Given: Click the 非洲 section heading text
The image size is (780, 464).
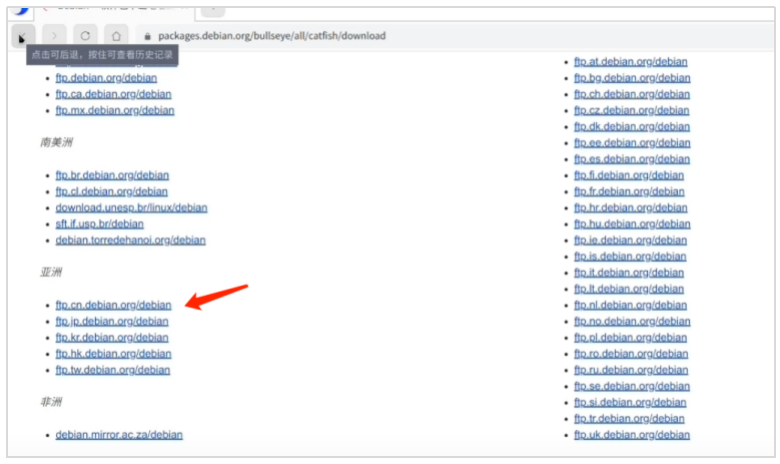Looking at the screenshot, I should [x=51, y=402].
